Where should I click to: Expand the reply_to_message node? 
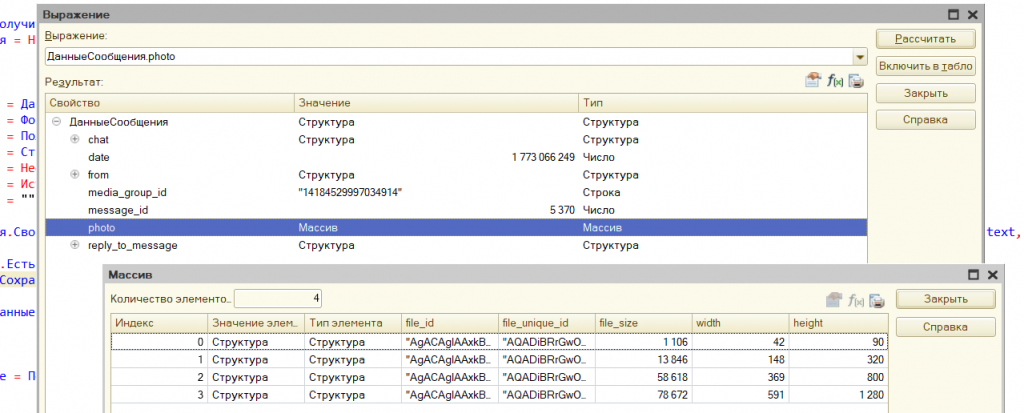click(75, 245)
